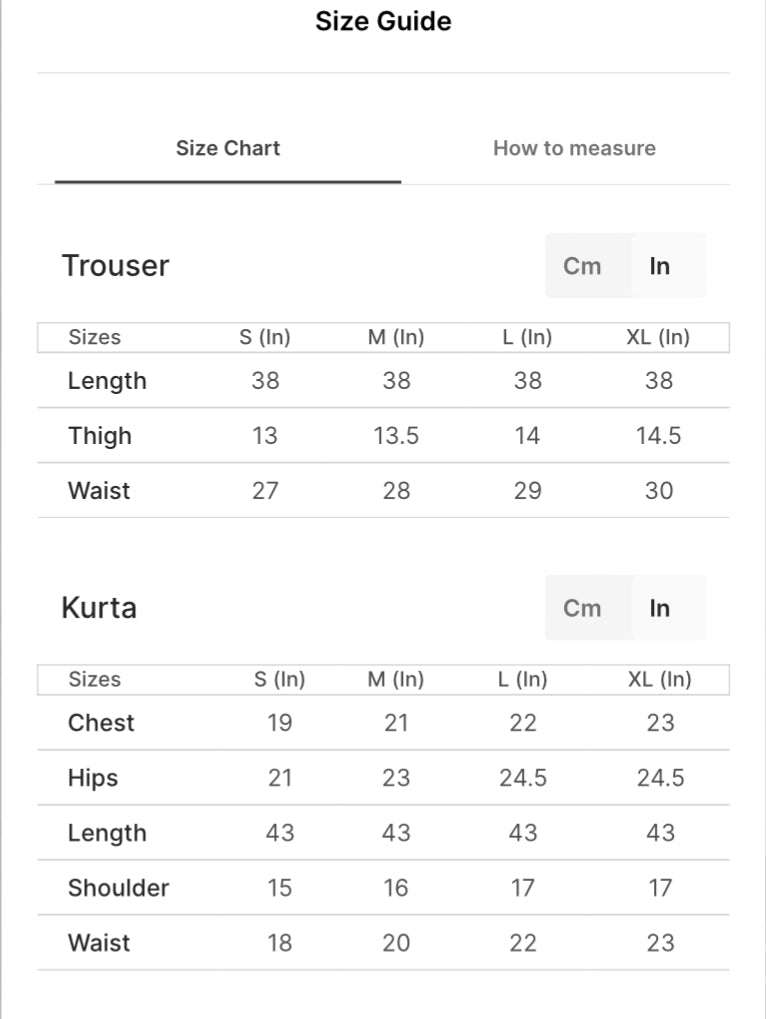This screenshot has width=766, height=1019.
Task: Click Trouser Waist row label
Action: [x=99, y=491]
